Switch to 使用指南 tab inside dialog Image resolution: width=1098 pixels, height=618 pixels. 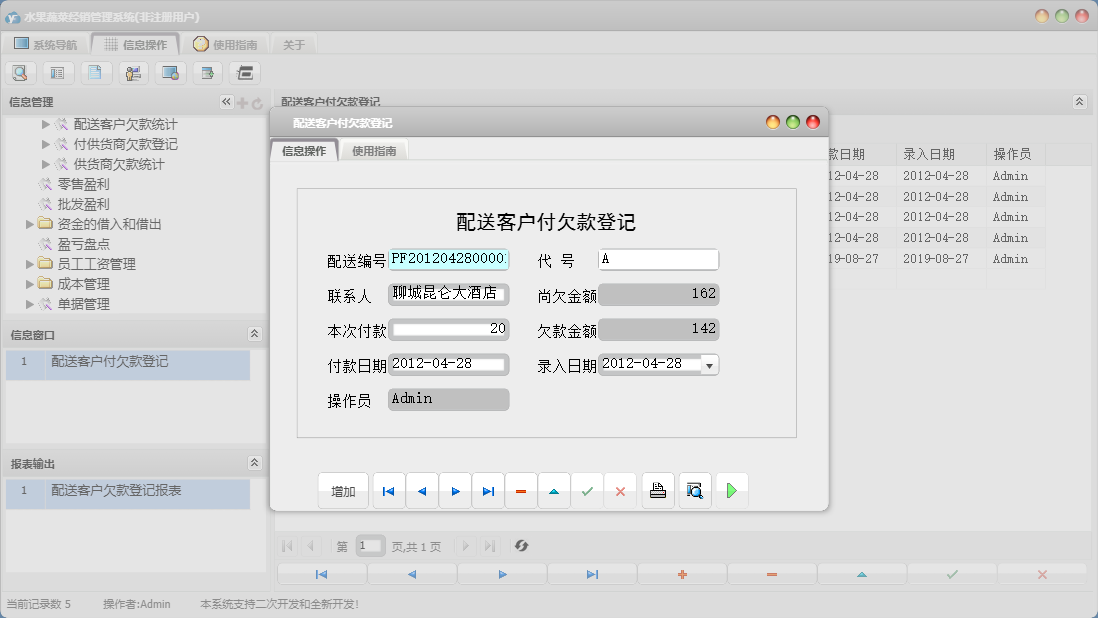click(x=374, y=151)
